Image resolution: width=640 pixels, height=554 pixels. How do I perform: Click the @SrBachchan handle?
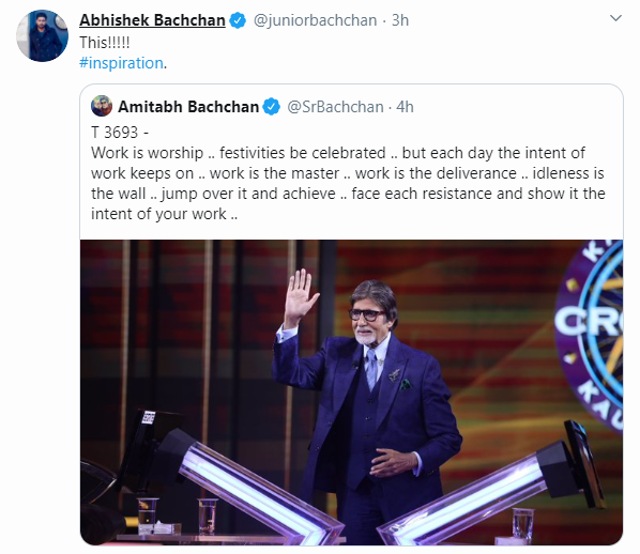point(336,107)
